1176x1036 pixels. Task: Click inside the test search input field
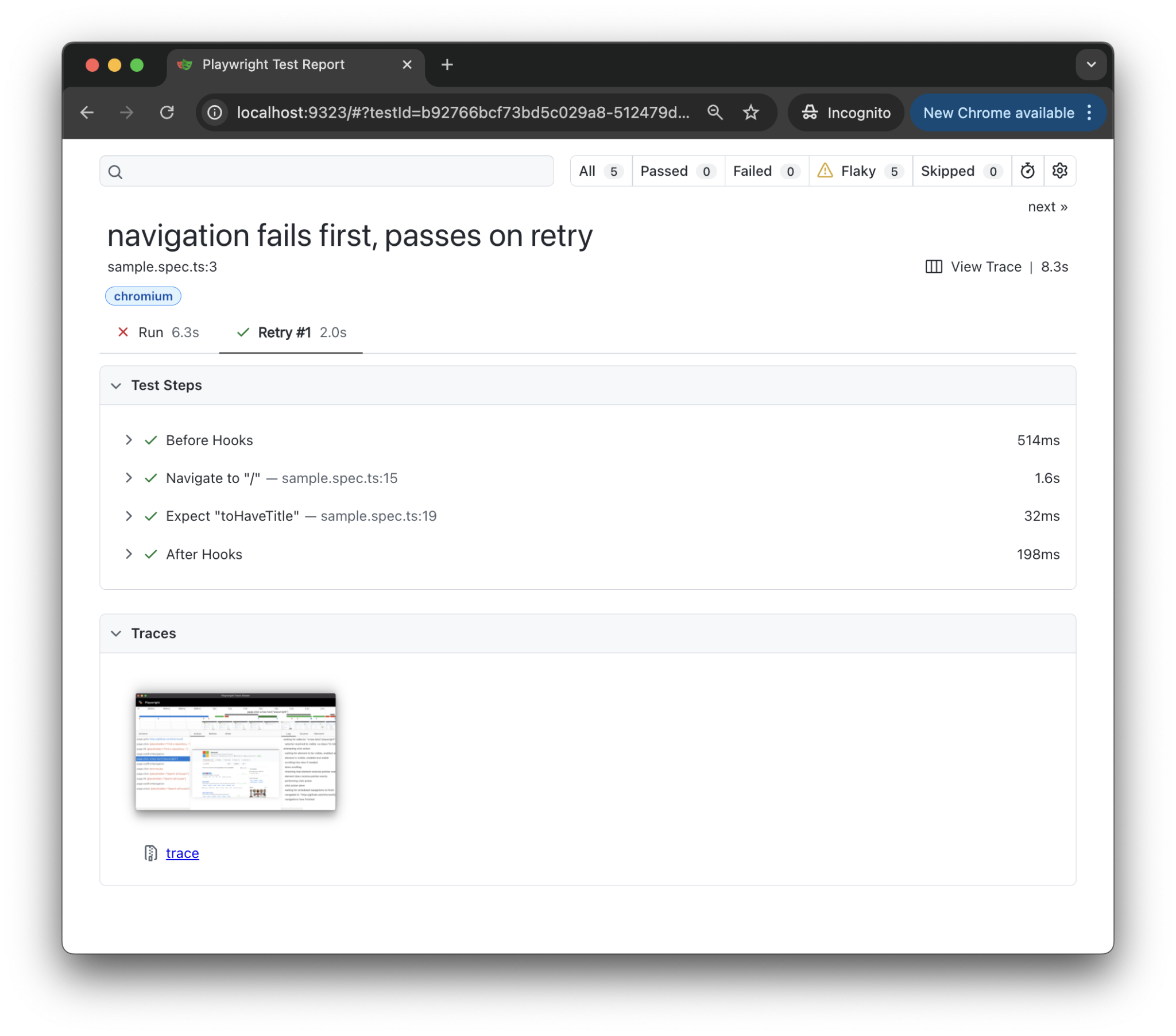pyautogui.click(x=345, y=171)
